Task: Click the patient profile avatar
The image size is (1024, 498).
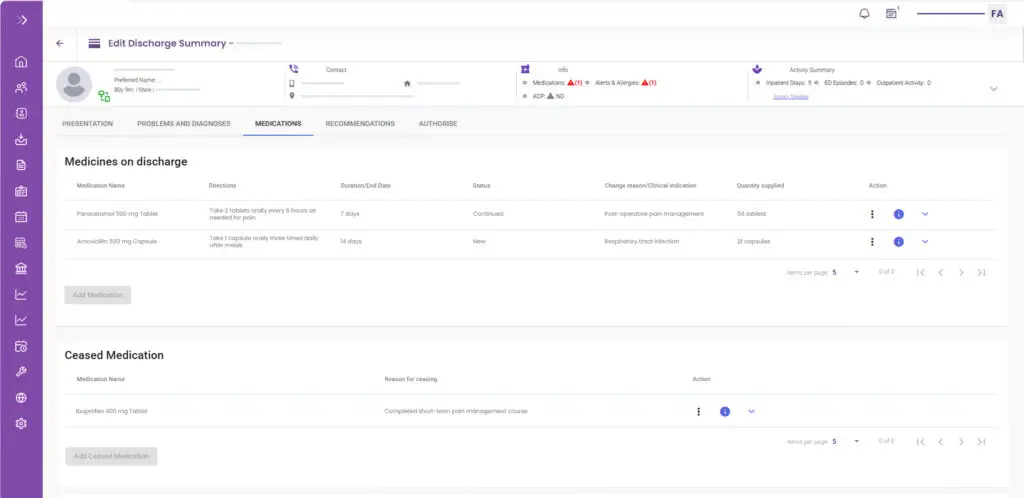Action: click(x=74, y=84)
